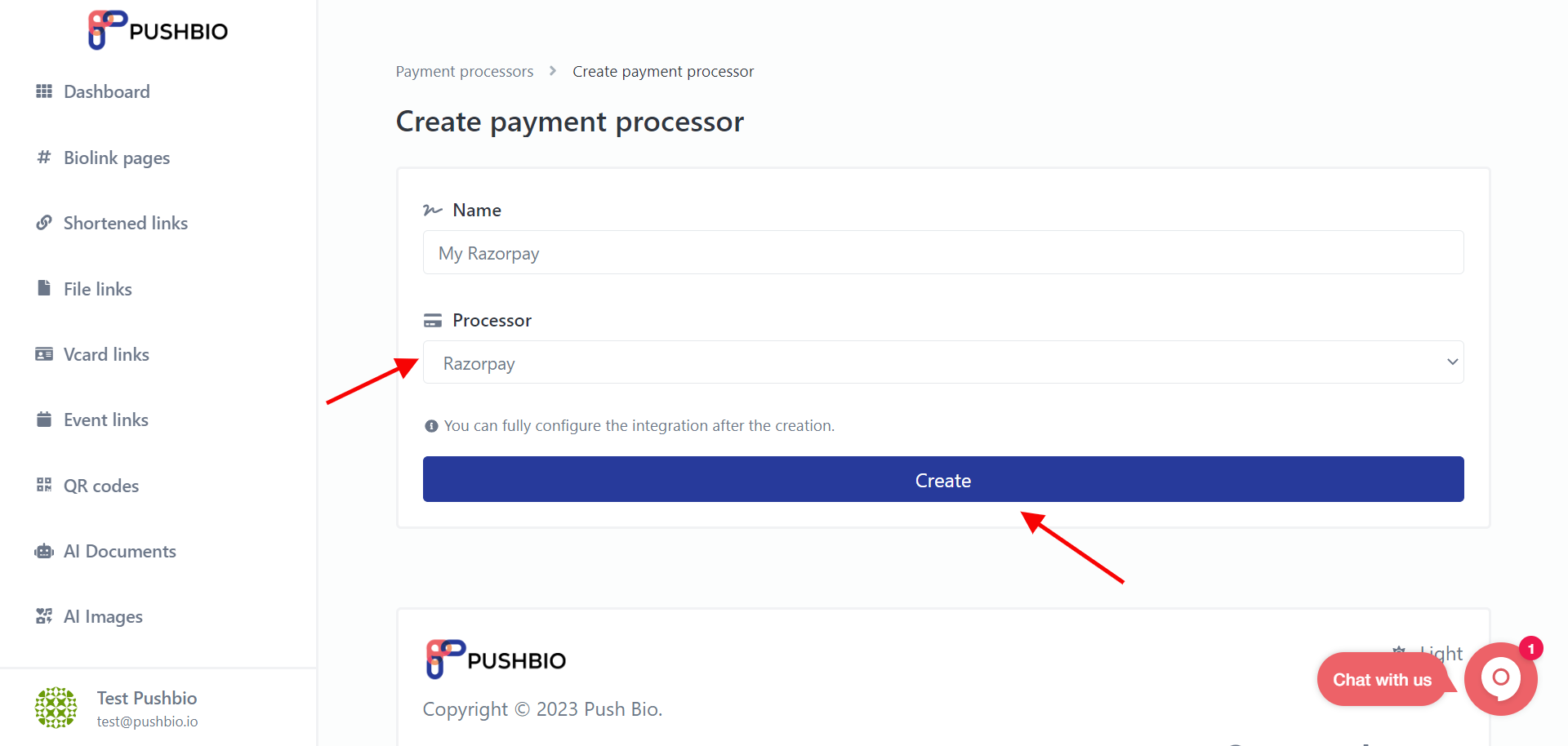Click the Dashboard grid icon
The image size is (1568, 746).
44,91
